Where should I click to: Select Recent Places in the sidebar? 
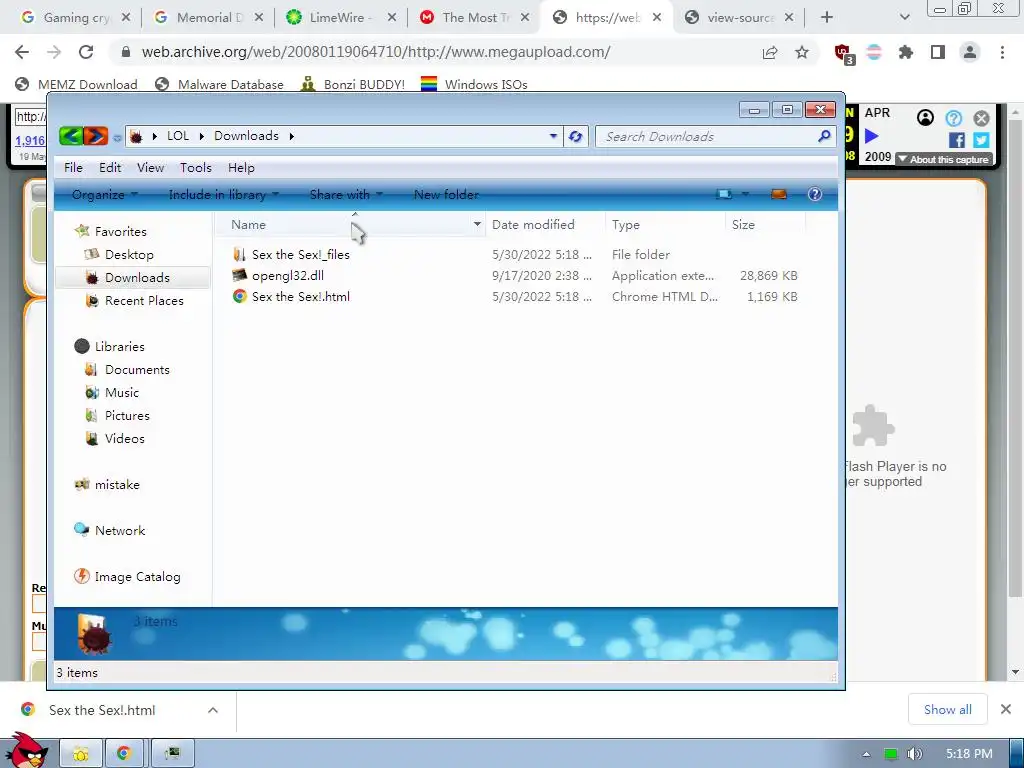pos(144,301)
